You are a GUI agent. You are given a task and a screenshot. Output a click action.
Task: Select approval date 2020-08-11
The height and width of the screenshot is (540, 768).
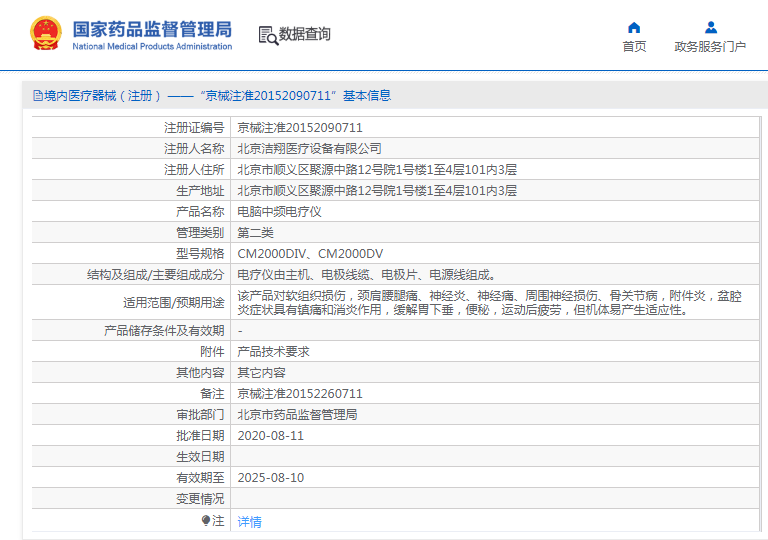271,436
